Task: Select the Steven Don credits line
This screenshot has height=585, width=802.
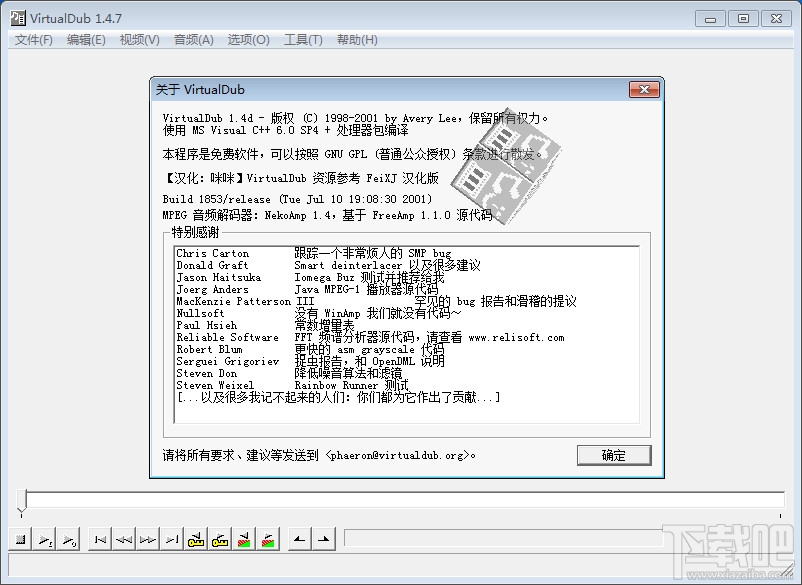Action: pyautogui.click(x=289, y=373)
